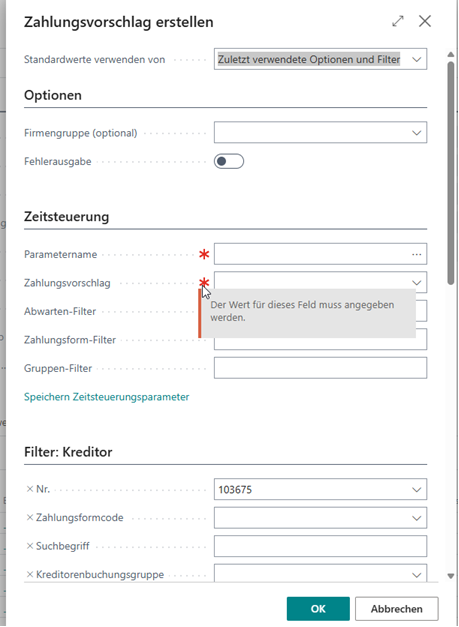Image resolution: width=459 pixels, height=627 pixels.
Task: Toggle the Fehlerausgabe switch
Action: pyautogui.click(x=229, y=161)
